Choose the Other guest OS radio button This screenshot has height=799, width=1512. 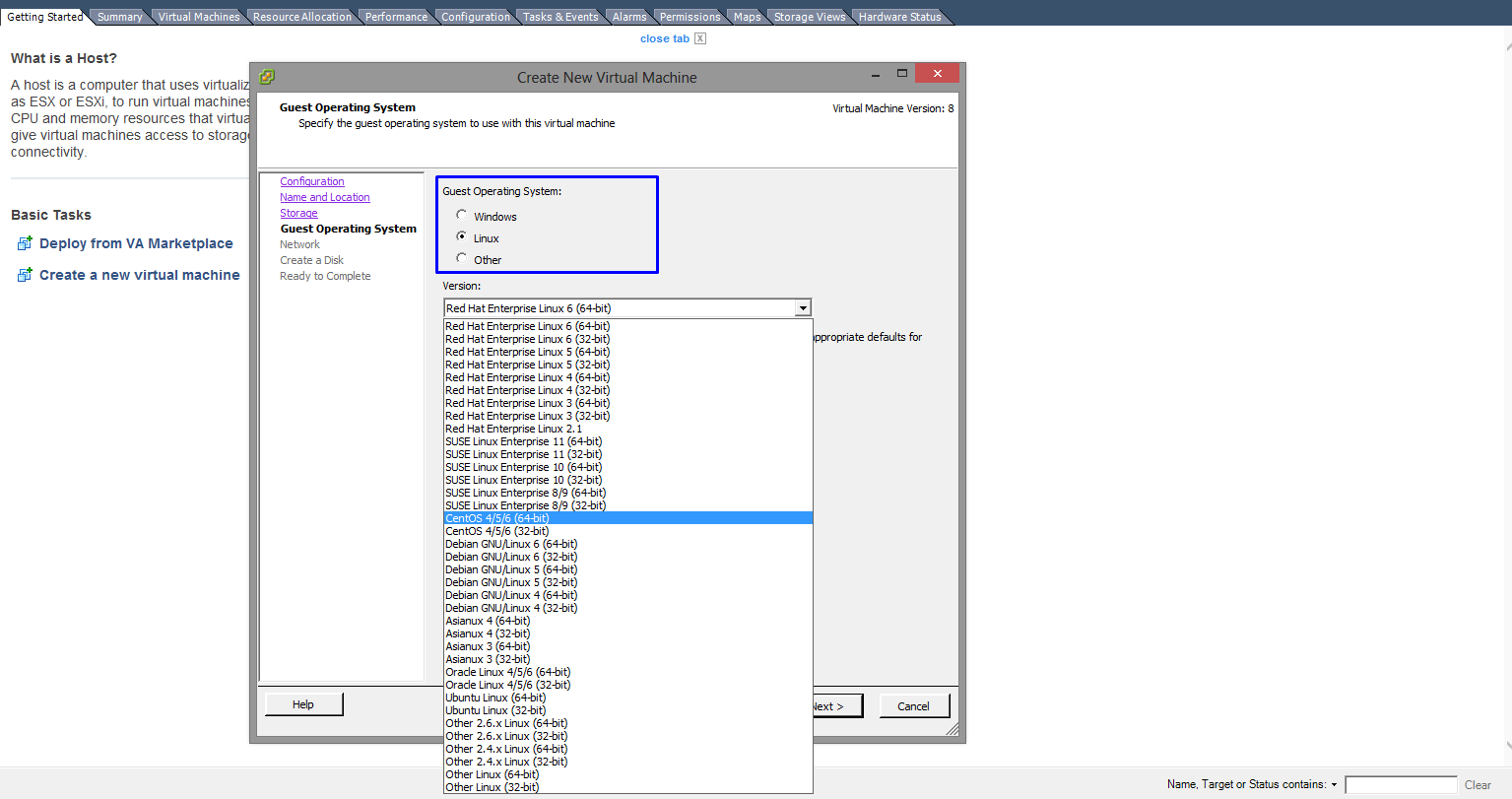click(462, 258)
